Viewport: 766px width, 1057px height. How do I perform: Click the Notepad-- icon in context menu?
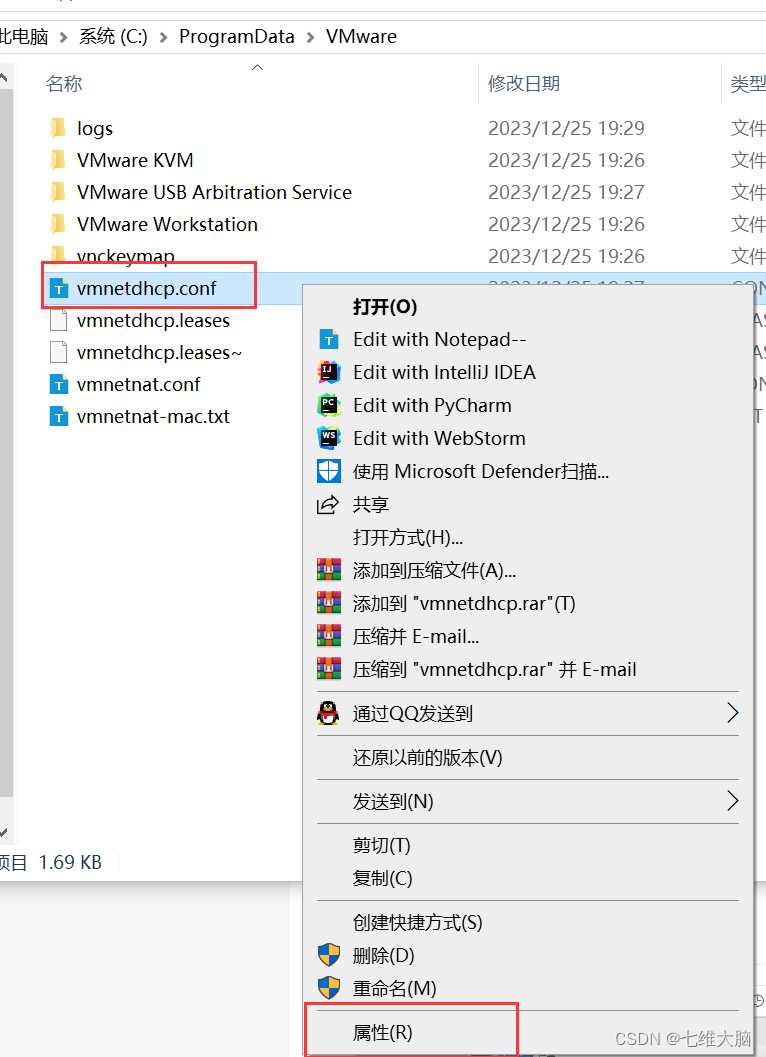[x=328, y=339]
